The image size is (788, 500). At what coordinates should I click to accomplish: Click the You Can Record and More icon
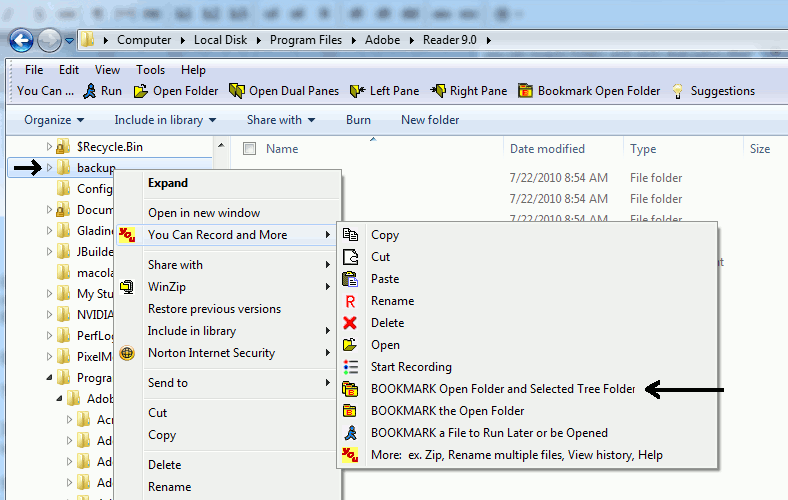click(127, 235)
